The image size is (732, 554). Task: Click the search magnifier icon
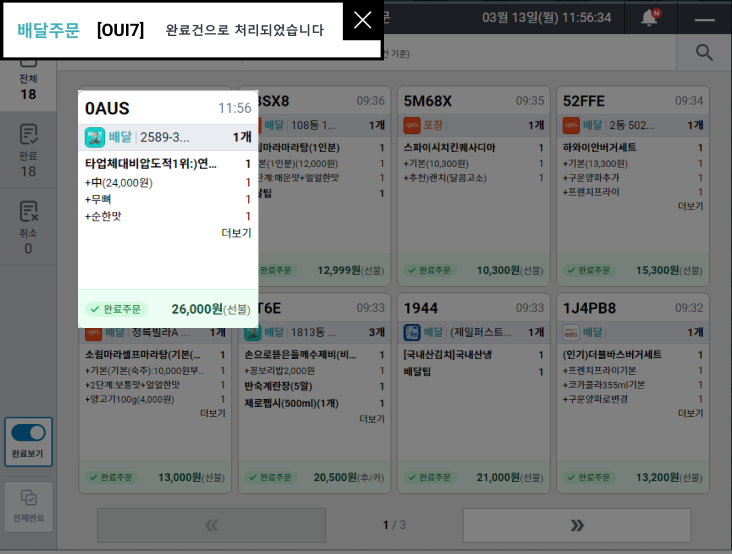[x=705, y=53]
